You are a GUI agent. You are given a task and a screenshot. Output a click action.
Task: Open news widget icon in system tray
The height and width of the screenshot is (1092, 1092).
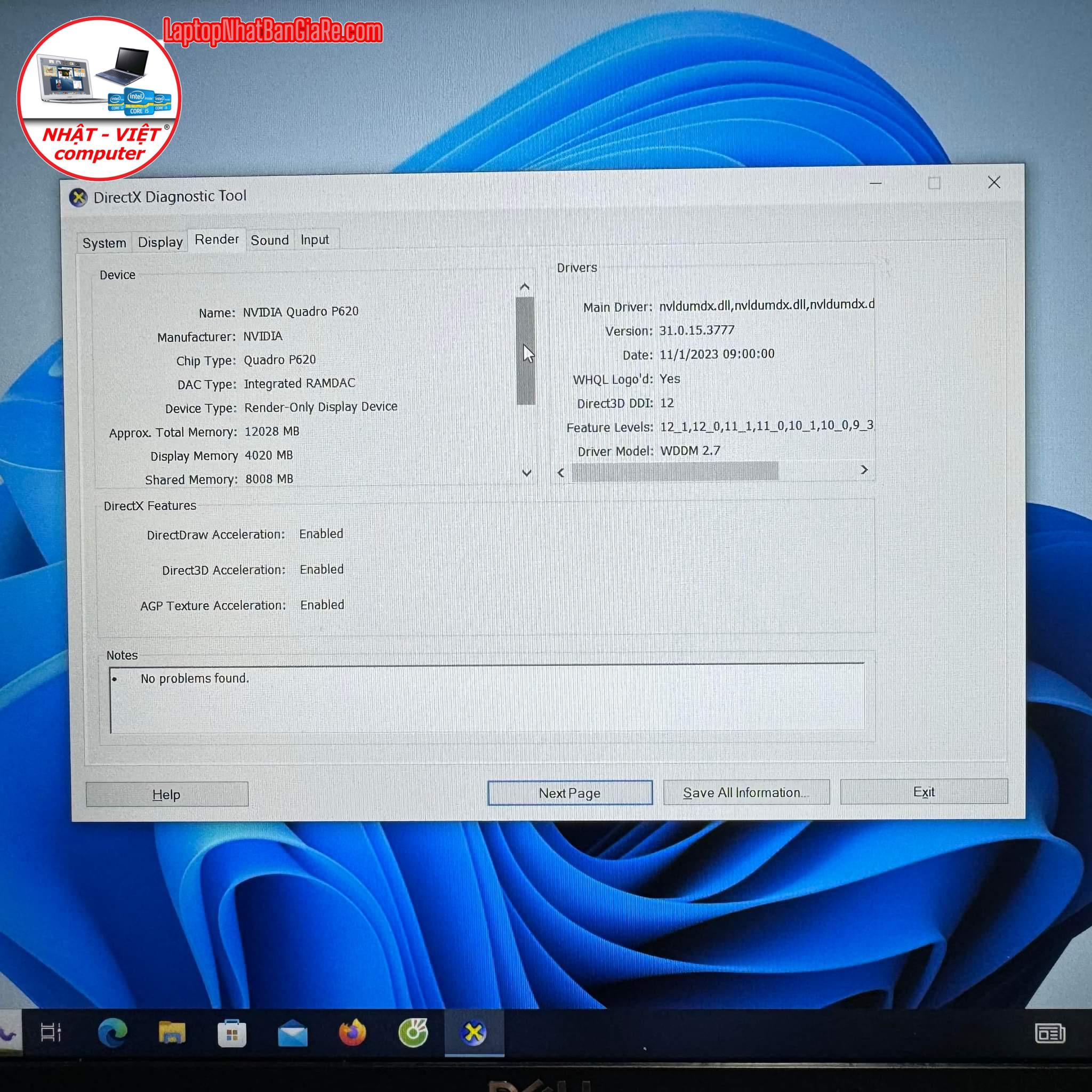pyautogui.click(x=1049, y=1034)
